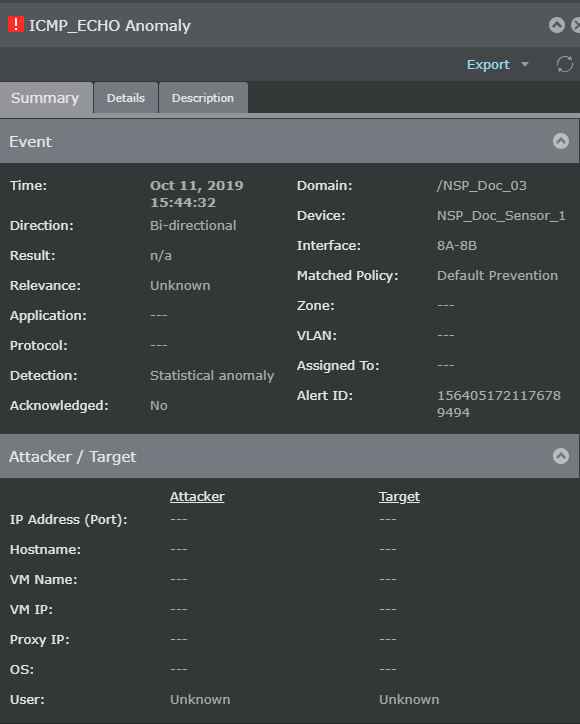The width and height of the screenshot is (580, 724).
Task: Click the Assigned To label
Action: pos(338,365)
